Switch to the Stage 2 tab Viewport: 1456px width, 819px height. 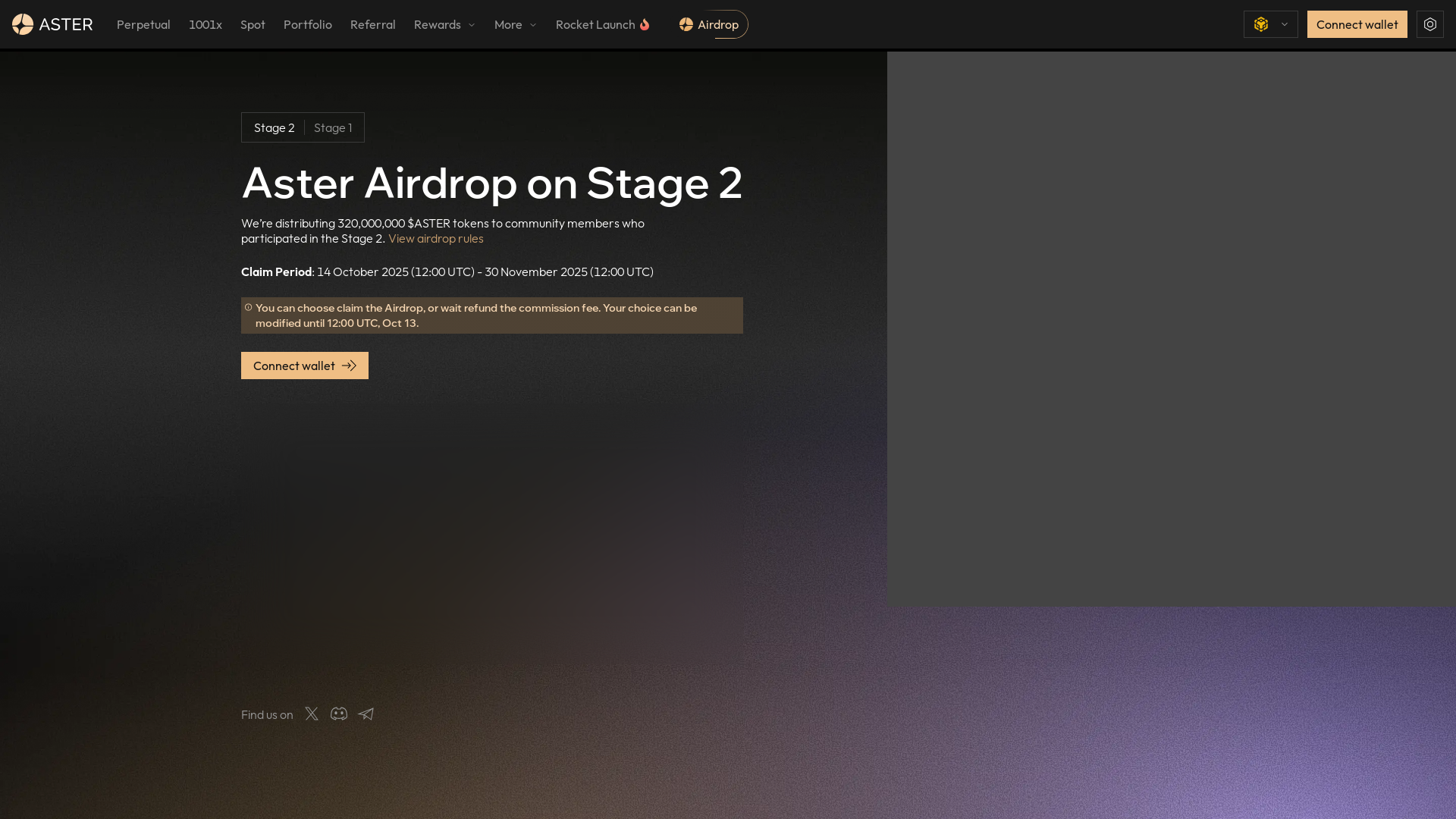click(x=274, y=127)
